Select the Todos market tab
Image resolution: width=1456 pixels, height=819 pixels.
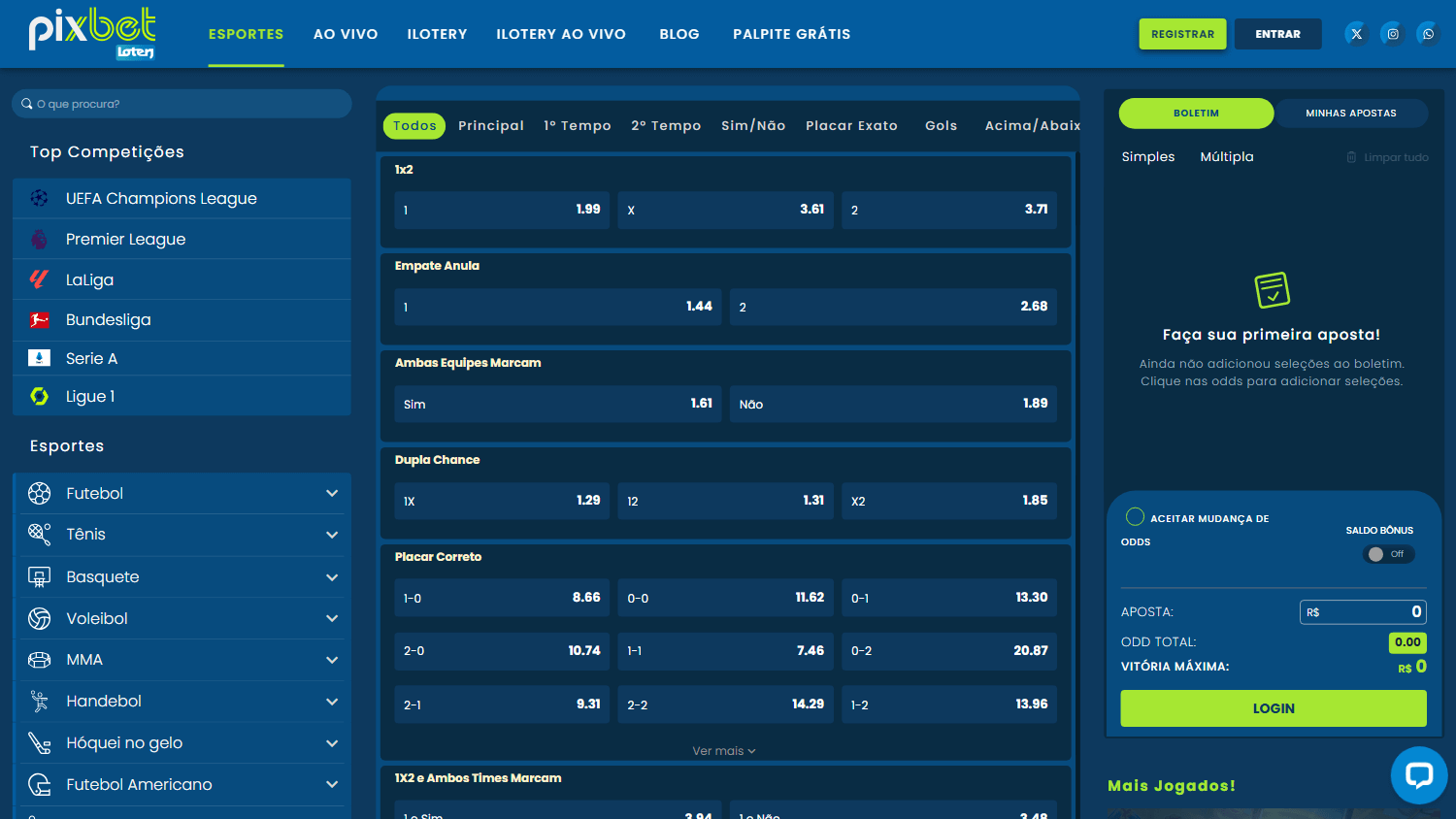(x=414, y=126)
